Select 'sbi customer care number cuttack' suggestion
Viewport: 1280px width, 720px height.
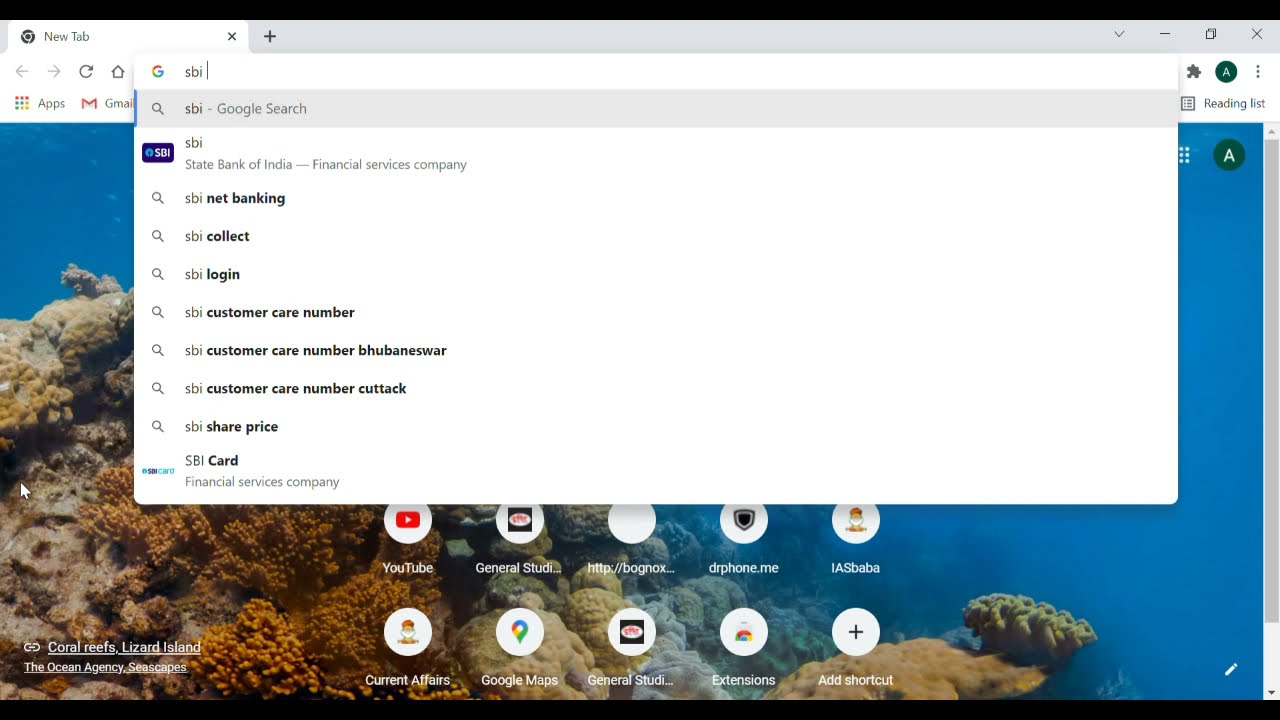pos(656,388)
